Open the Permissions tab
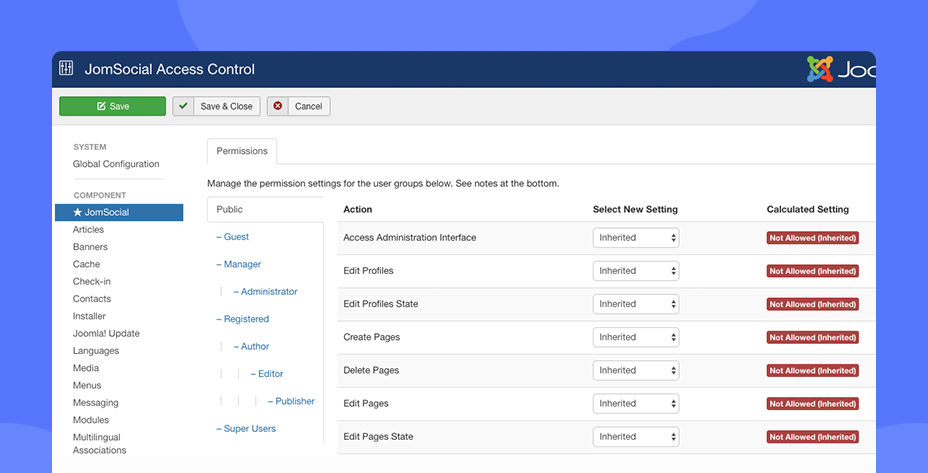The image size is (928, 473). click(x=242, y=151)
